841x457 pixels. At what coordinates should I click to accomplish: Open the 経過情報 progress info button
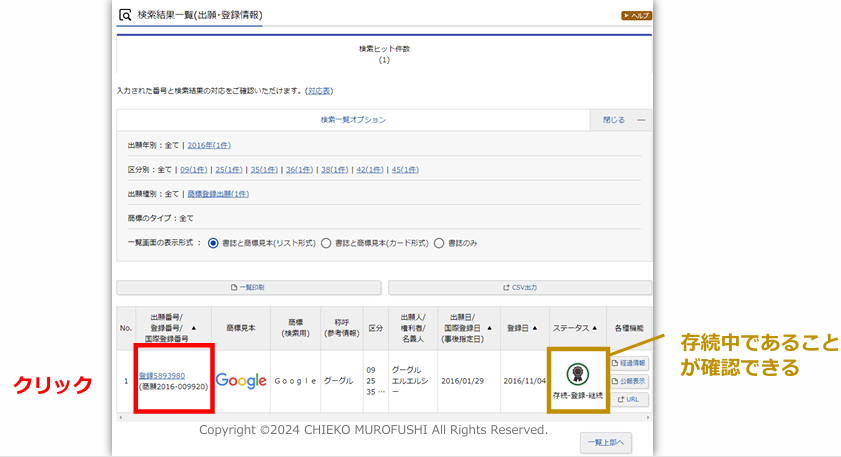[x=629, y=362]
